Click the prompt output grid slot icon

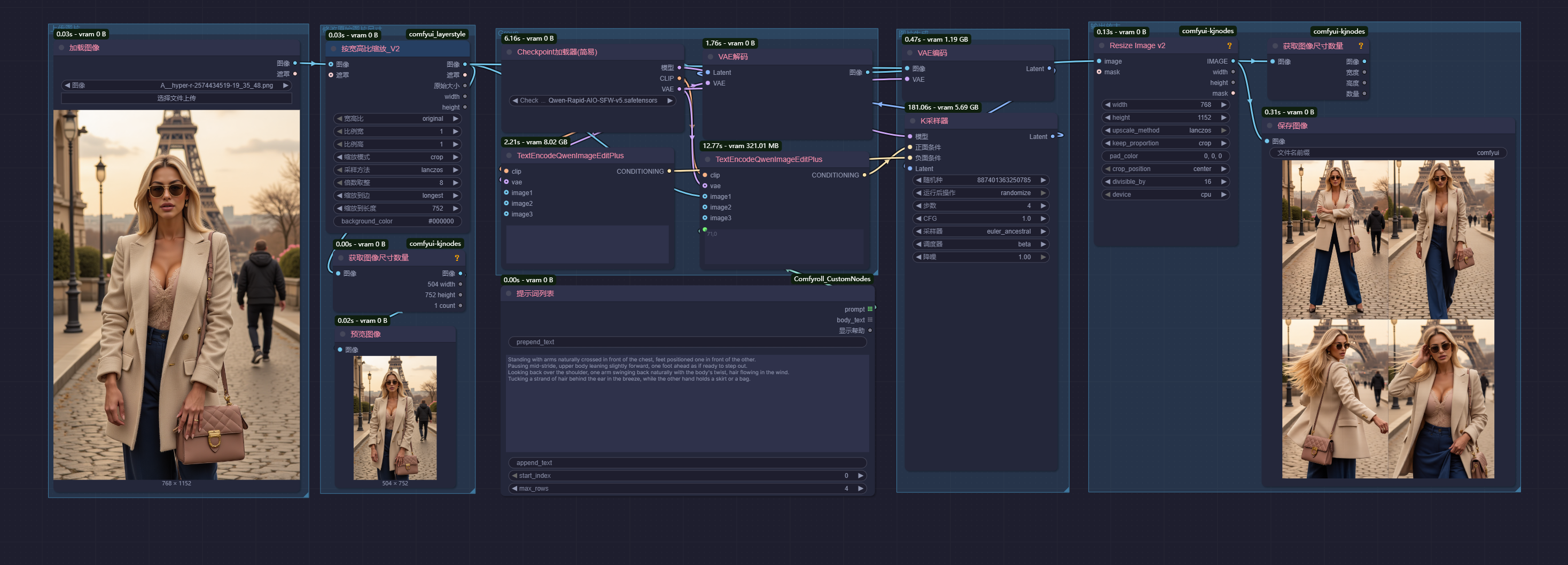870,309
